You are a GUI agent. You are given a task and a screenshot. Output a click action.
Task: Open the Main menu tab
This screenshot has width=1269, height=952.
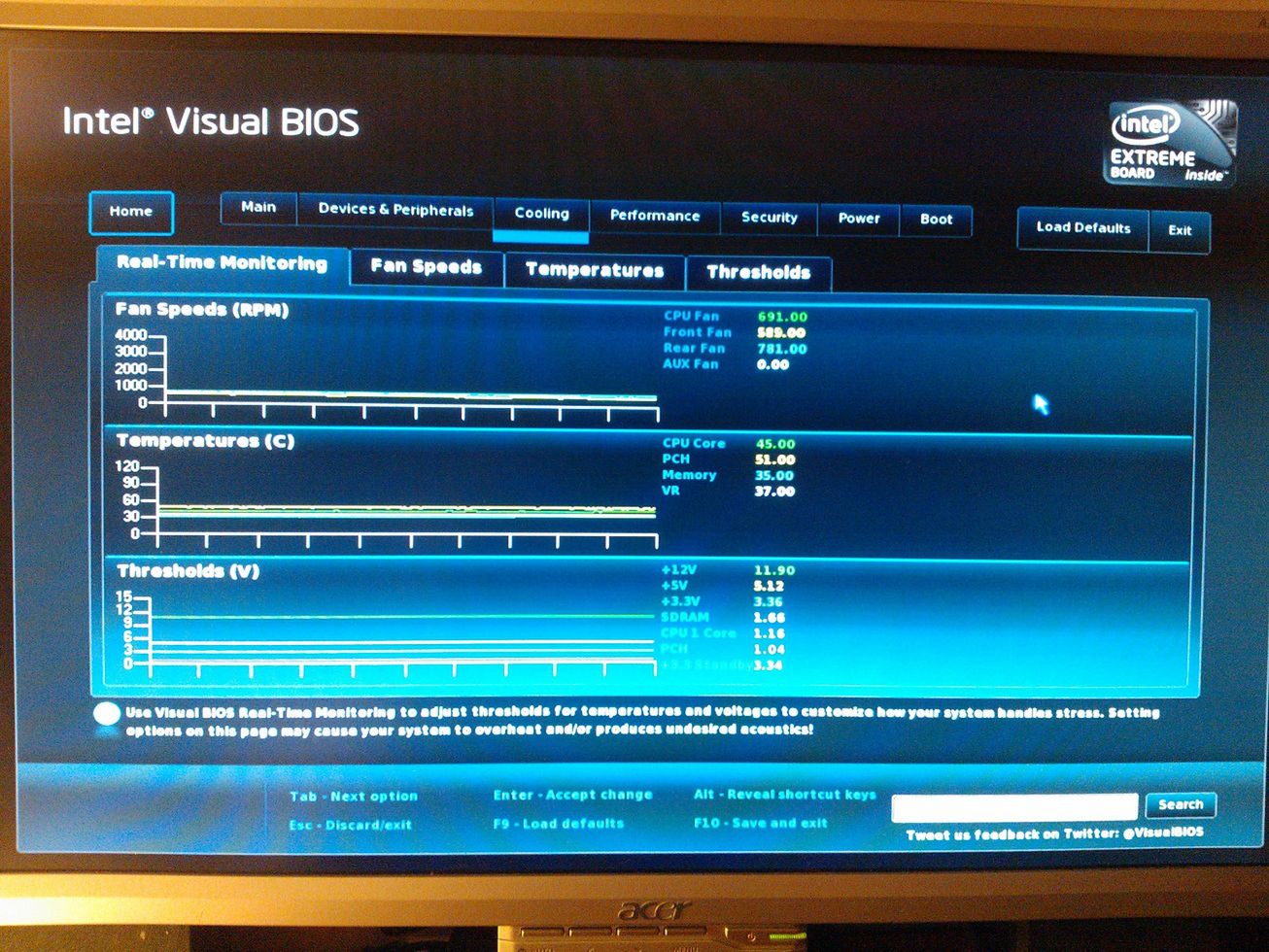click(x=258, y=208)
